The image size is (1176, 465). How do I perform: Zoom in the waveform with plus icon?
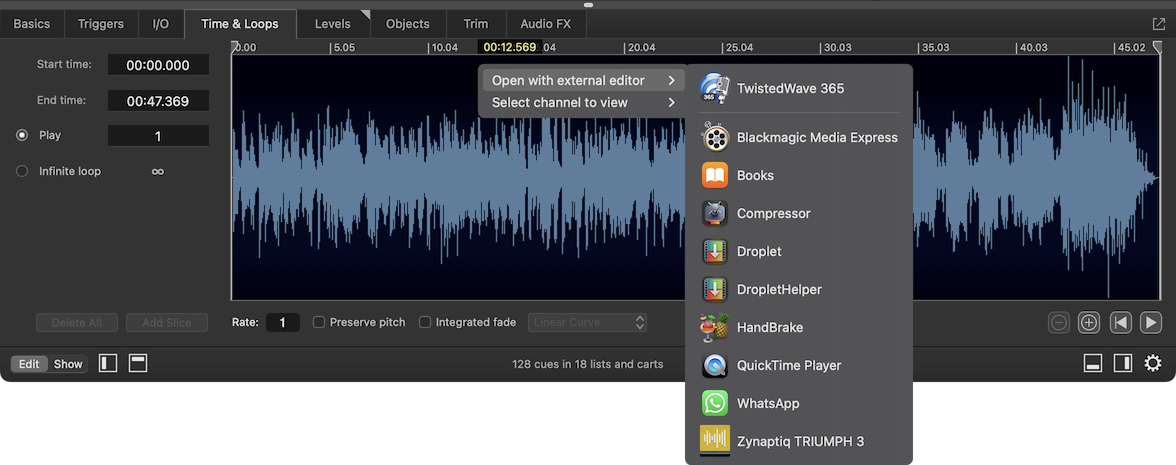pos(1089,322)
